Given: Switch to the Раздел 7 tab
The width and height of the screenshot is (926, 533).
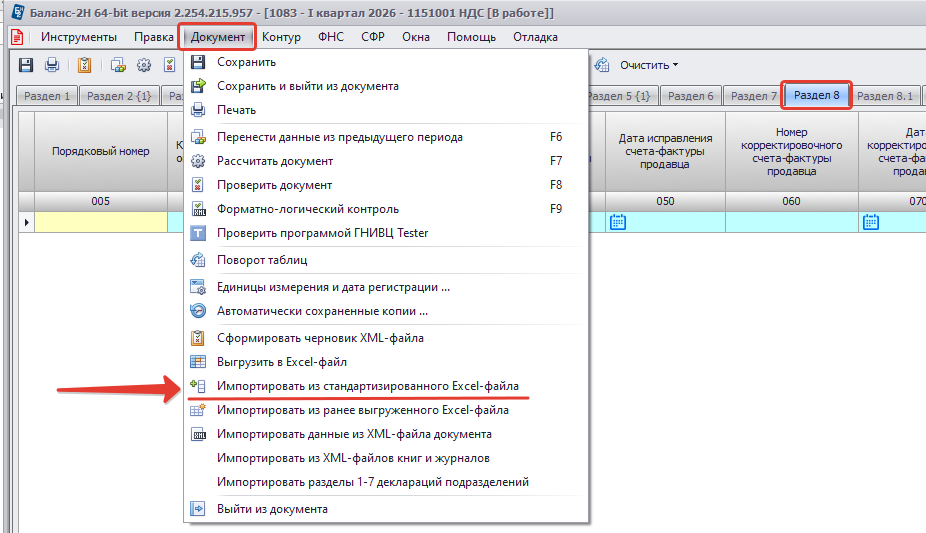Looking at the screenshot, I should pyautogui.click(x=753, y=96).
